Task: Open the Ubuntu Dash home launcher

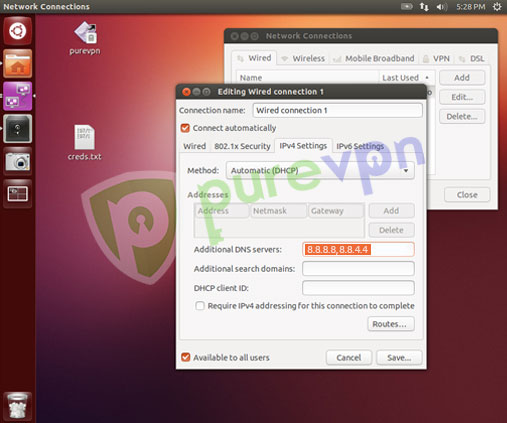Action: click(x=17, y=31)
